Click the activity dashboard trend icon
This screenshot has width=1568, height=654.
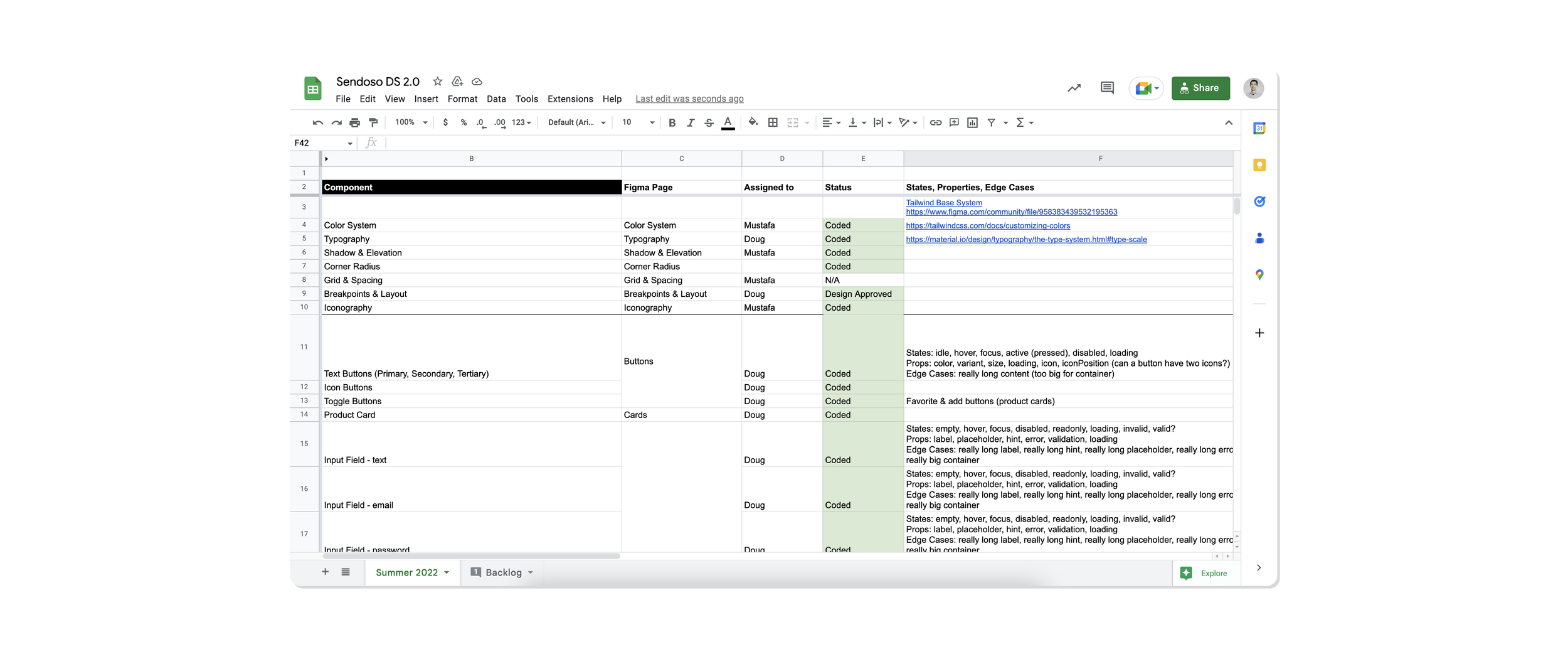pyautogui.click(x=1074, y=88)
